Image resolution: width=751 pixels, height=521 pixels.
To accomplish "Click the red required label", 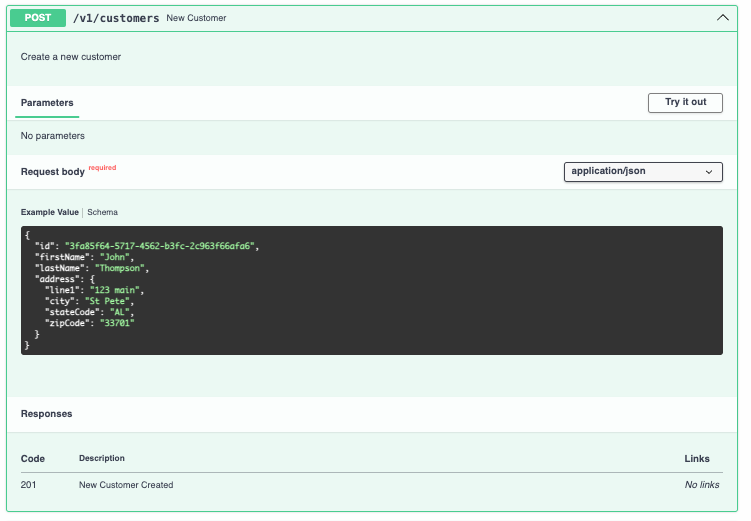I will click(102, 168).
